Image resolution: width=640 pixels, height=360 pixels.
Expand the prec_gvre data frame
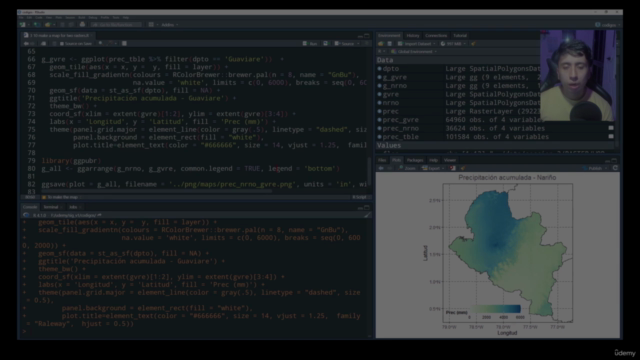[x=380, y=120]
